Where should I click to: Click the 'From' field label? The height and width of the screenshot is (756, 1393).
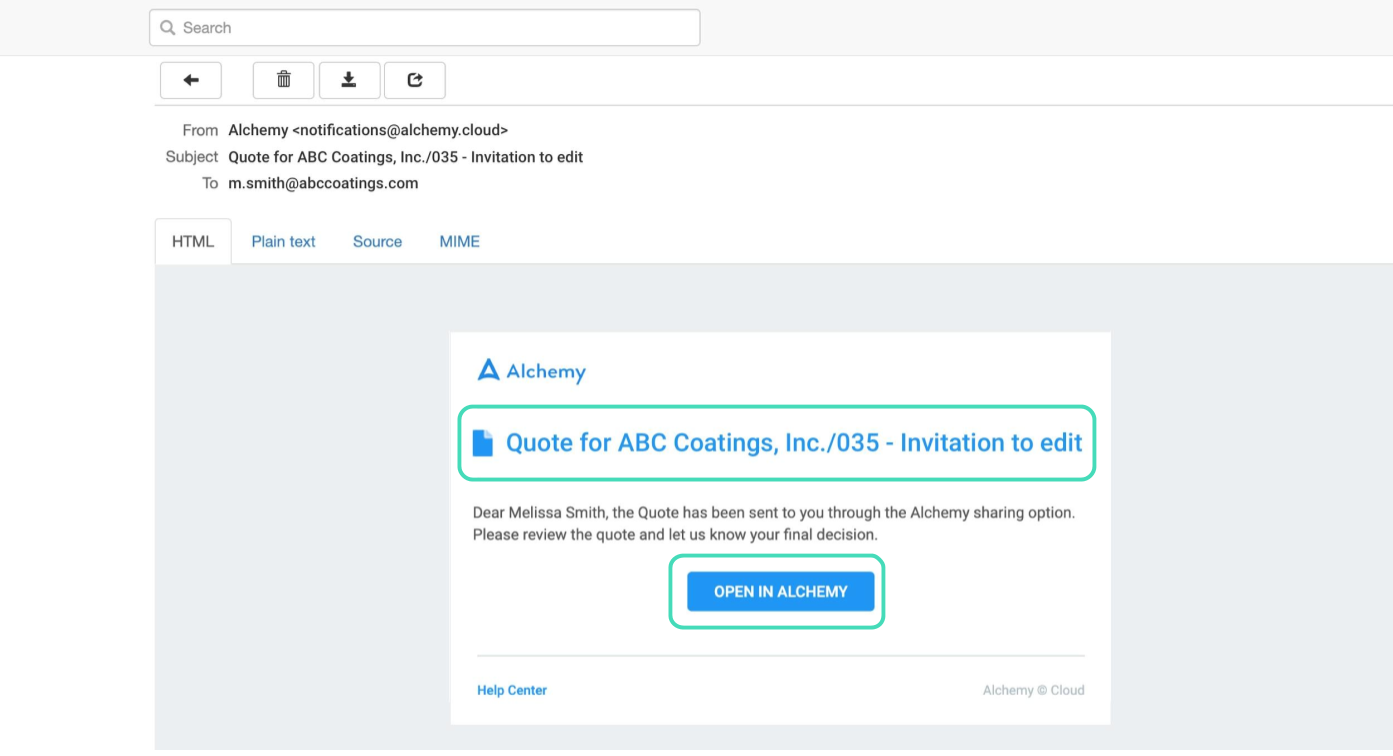200,130
